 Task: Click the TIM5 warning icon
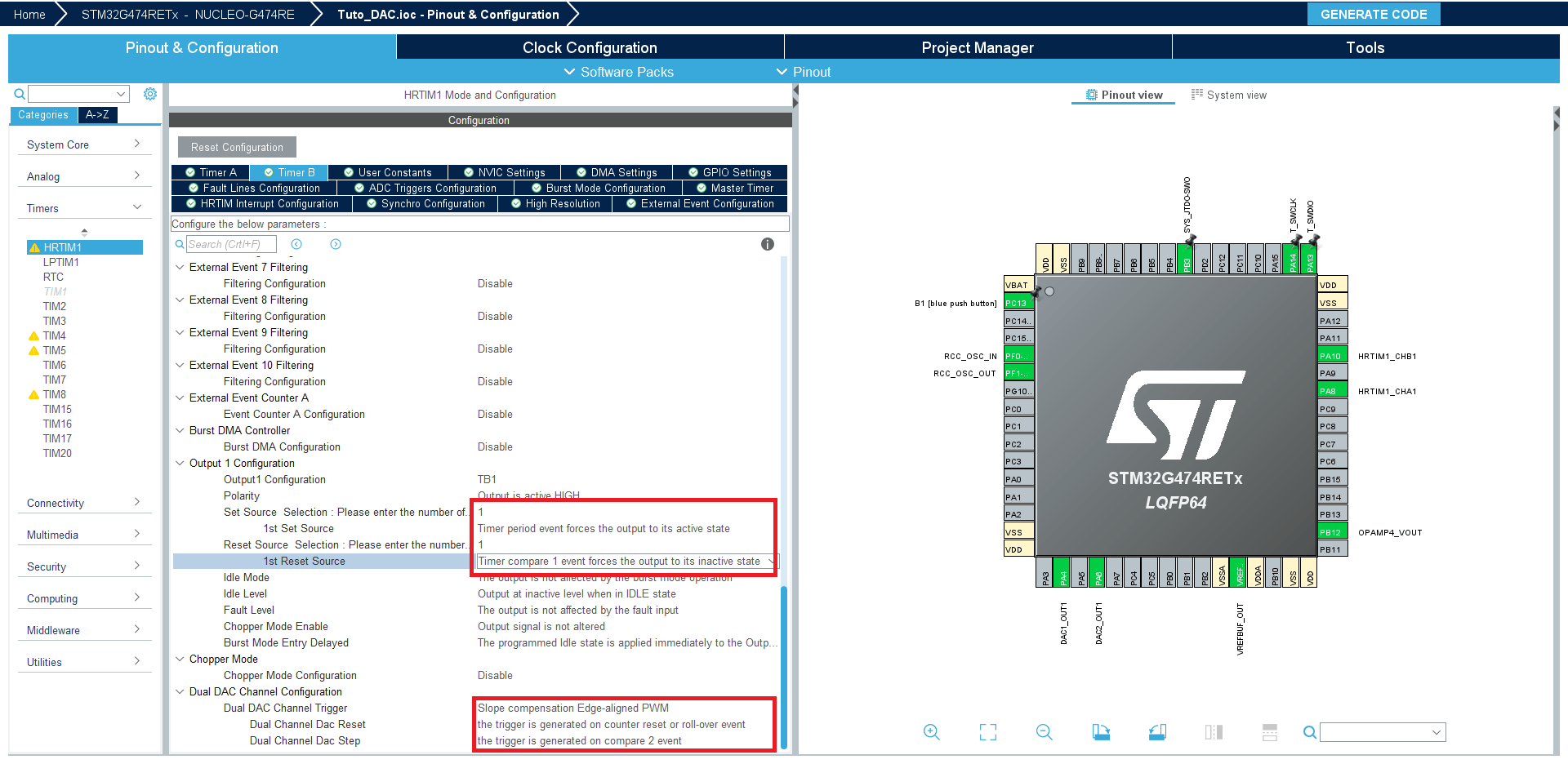[34, 350]
